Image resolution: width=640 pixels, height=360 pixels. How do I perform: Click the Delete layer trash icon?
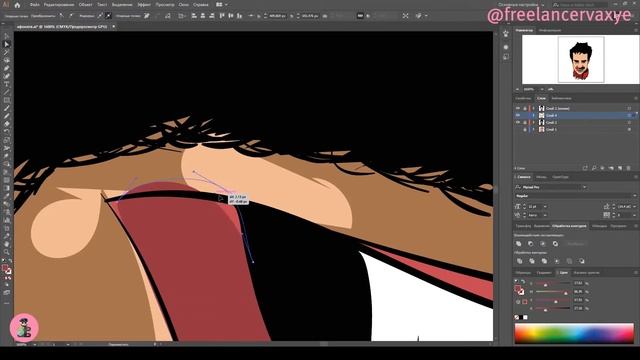click(629, 168)
